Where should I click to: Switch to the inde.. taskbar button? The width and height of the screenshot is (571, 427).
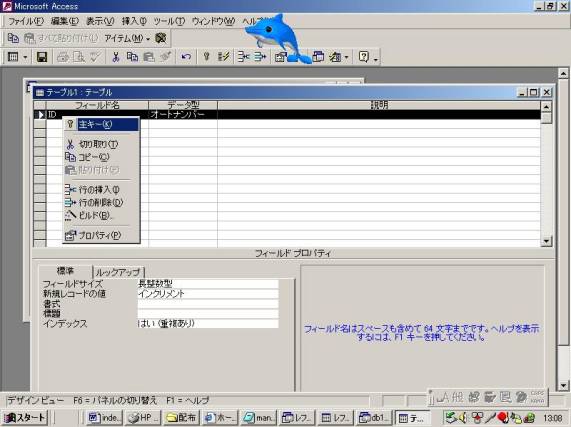(105, 418)
